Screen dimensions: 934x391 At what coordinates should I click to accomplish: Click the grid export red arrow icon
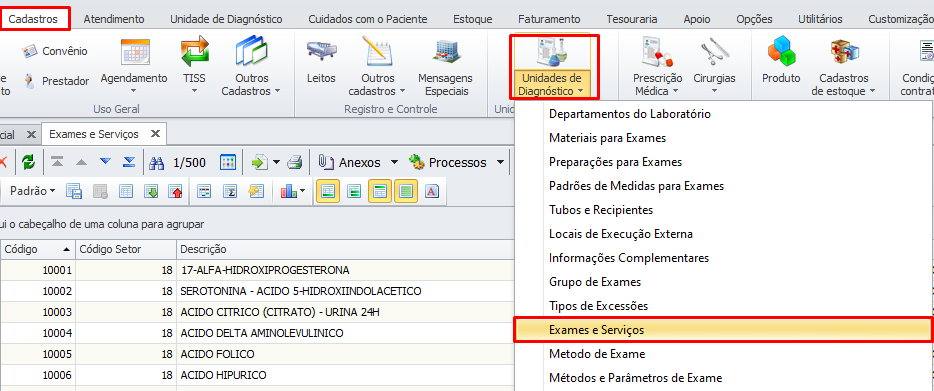(176, 191)
